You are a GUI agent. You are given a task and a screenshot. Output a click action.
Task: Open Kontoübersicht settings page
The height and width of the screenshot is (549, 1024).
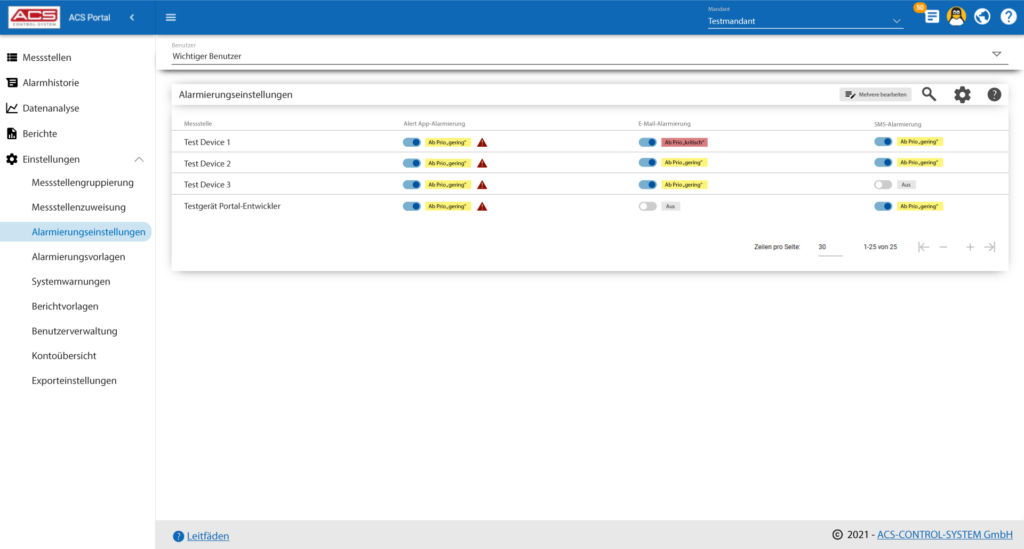point(63,356)
